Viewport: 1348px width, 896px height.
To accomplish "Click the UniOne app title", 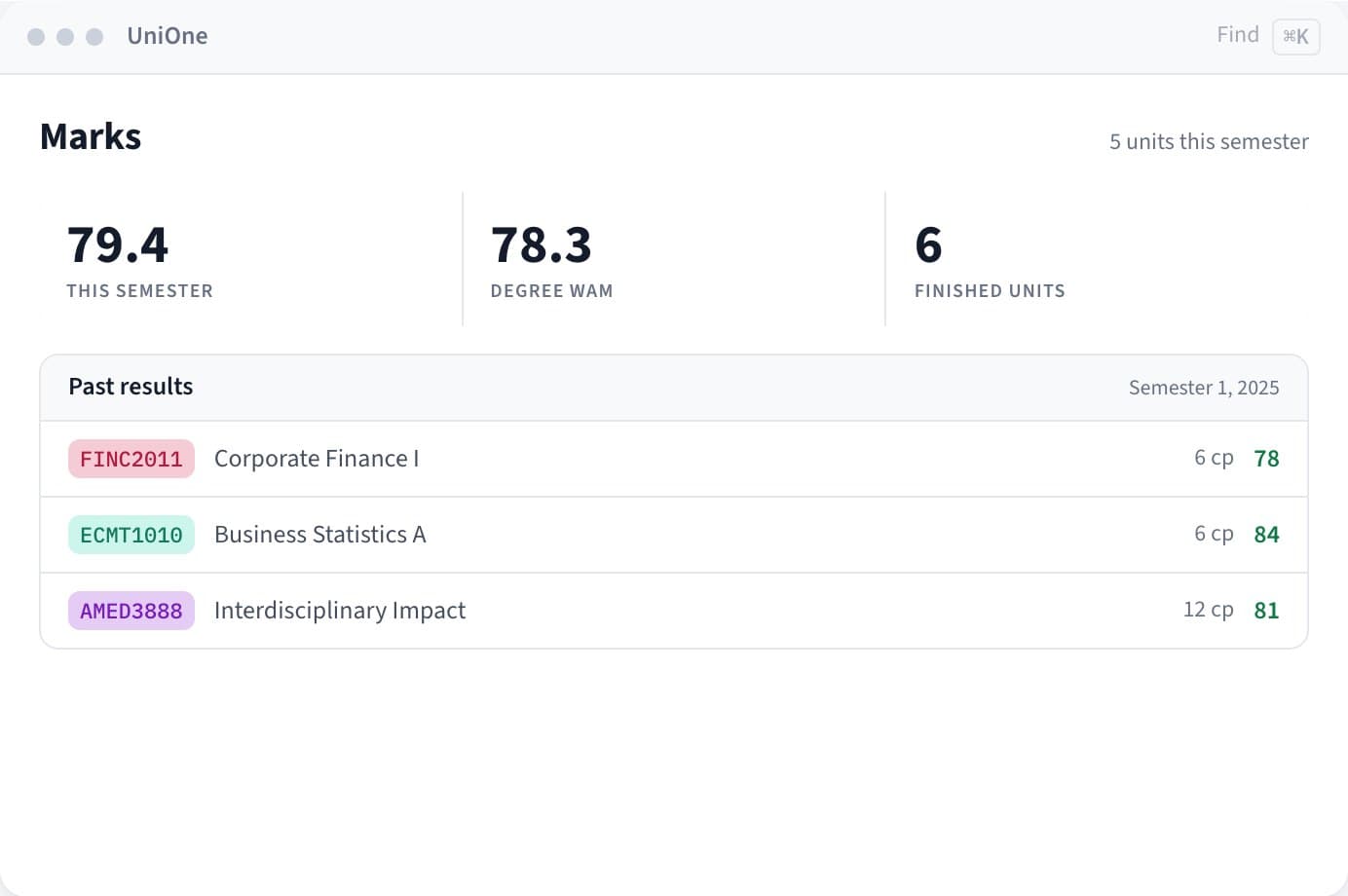I will click(x=168, y=36).
